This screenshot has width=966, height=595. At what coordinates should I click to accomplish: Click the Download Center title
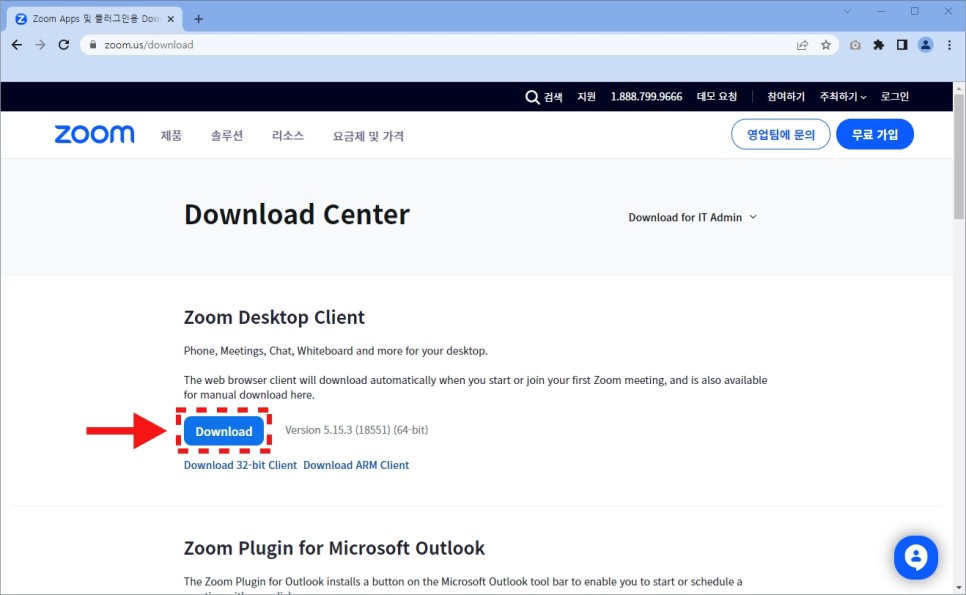297,215
